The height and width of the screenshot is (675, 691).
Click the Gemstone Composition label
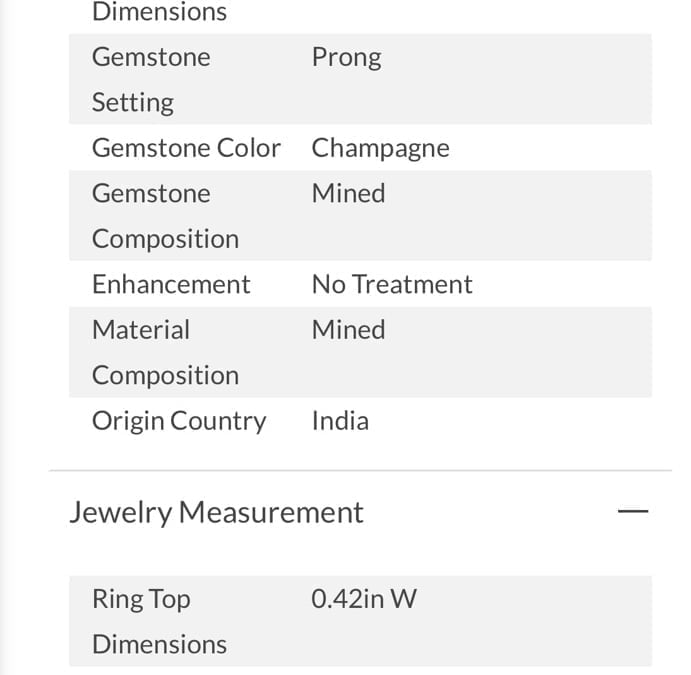pyautogui.click(x=165, y=216)
